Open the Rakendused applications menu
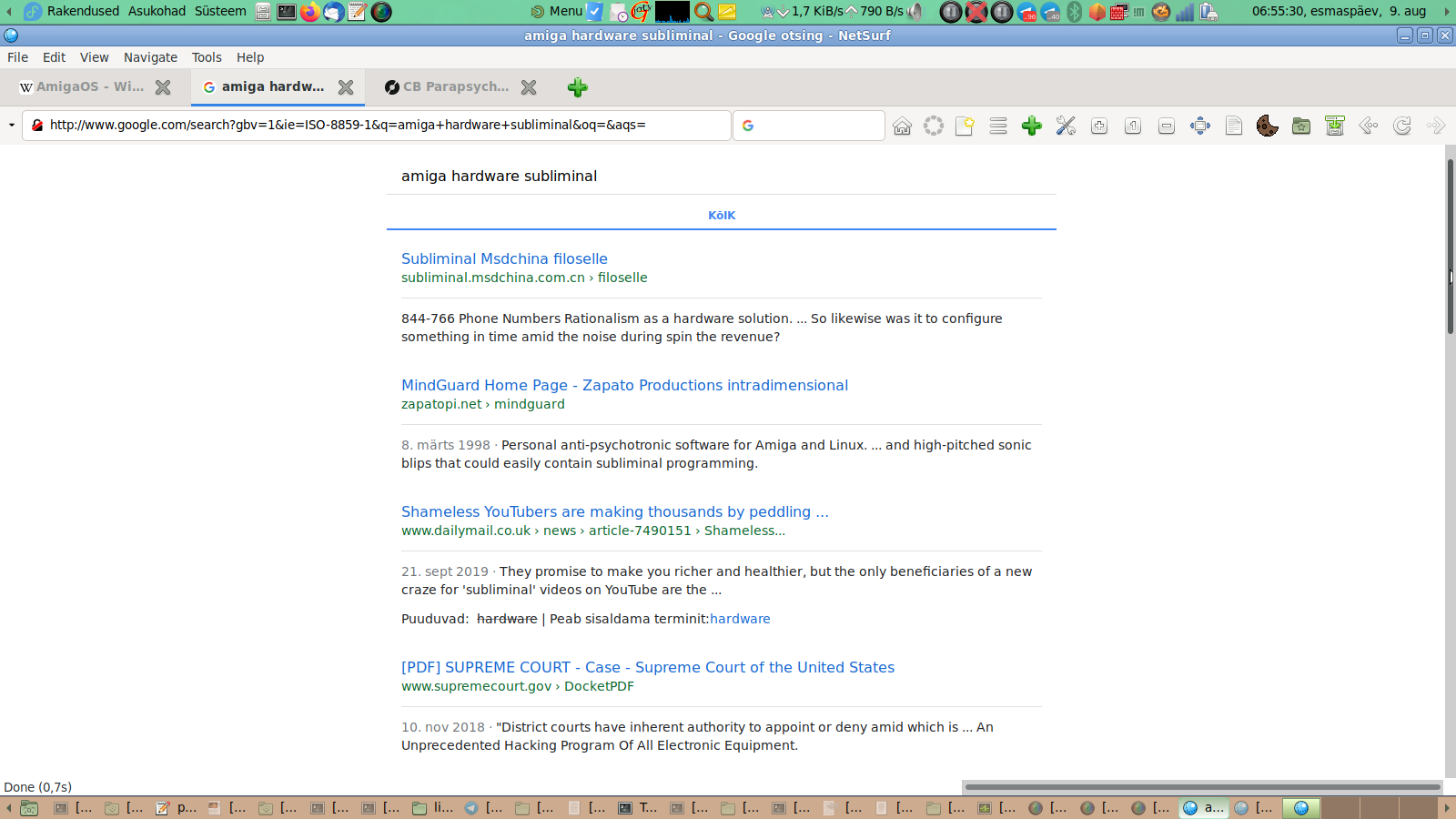 coord(83,11)
